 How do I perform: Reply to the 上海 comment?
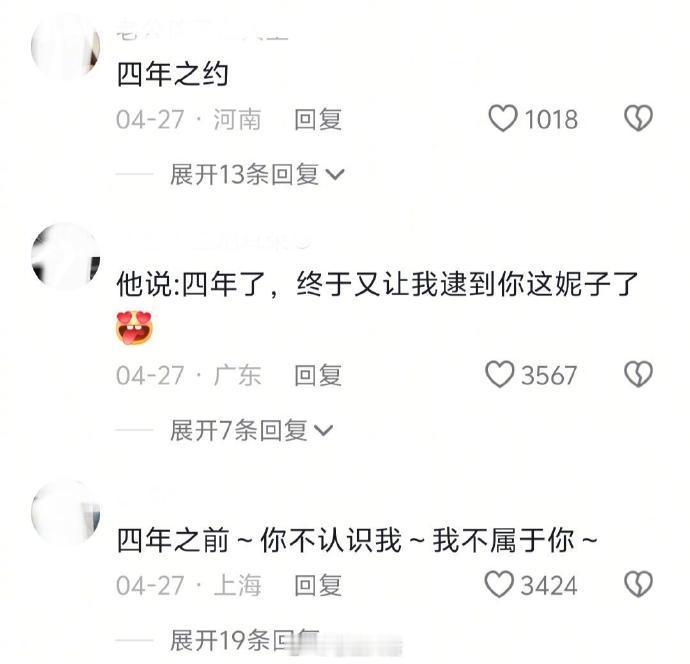click(x=318, y=585)
